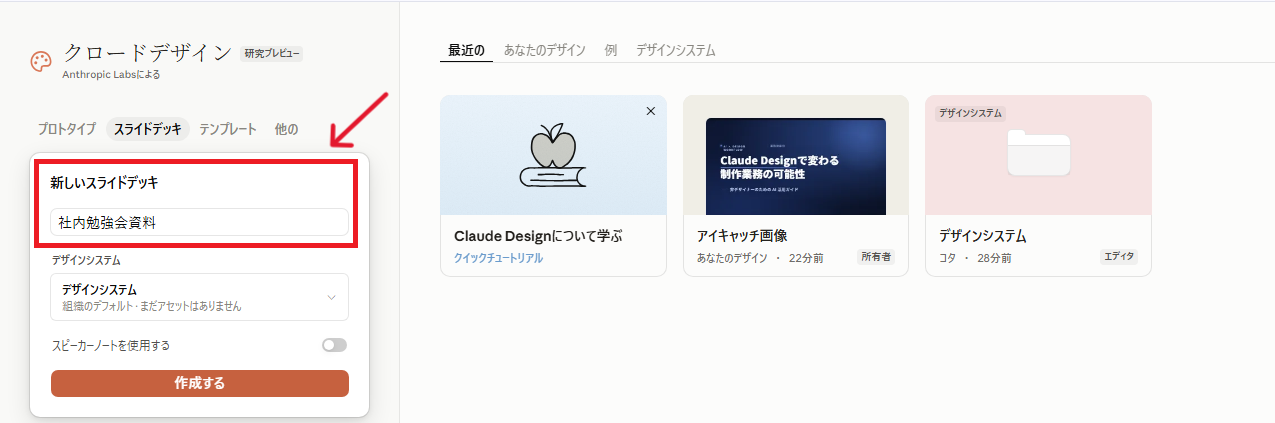Open the テンプレート tab
The height and width of the screenshot is (423, 1275).
point(228,129)
